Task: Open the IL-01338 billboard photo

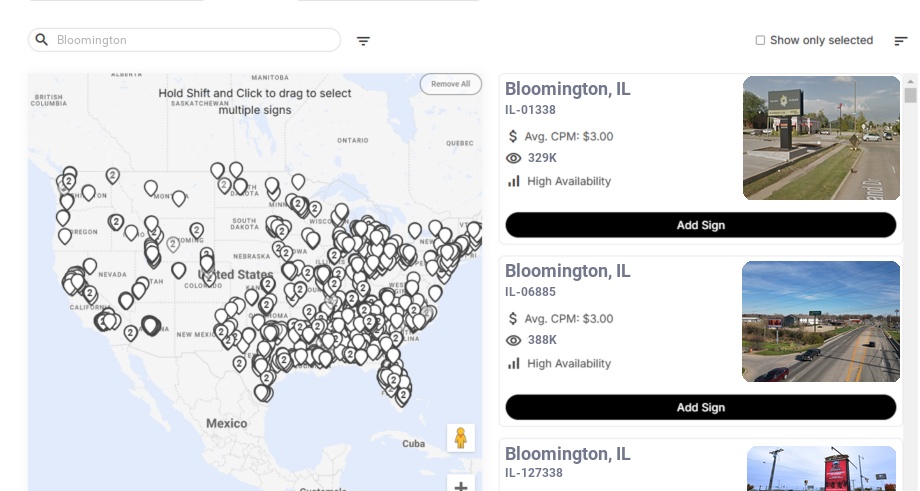Action: click(821, 138)
